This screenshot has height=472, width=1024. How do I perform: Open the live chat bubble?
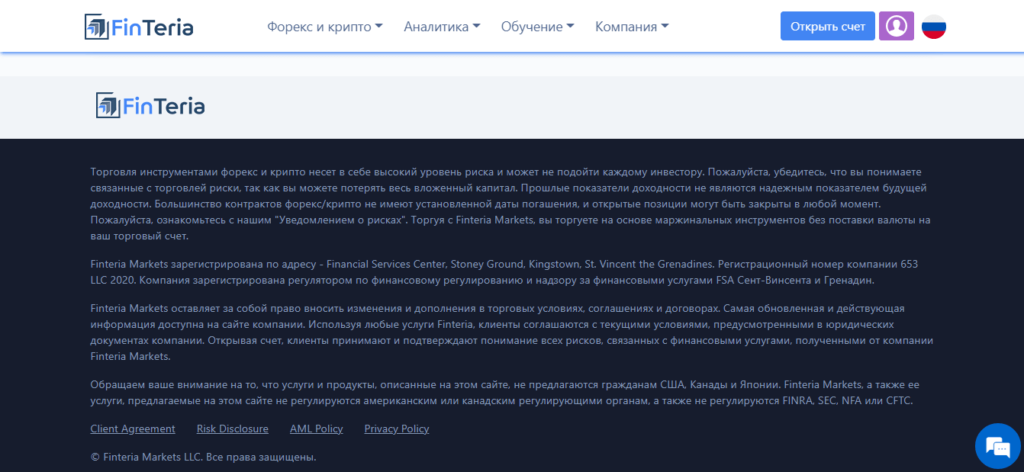[x=999, y=447]
